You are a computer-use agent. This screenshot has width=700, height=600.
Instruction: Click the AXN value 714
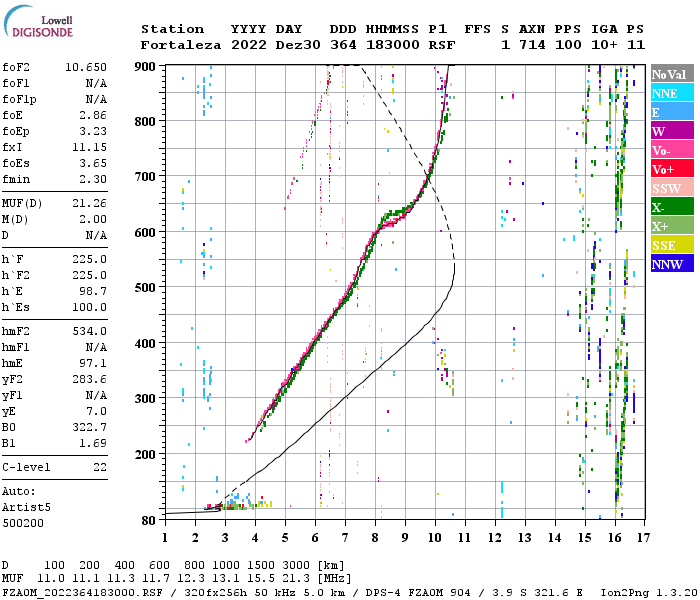(x=532, y=45)
